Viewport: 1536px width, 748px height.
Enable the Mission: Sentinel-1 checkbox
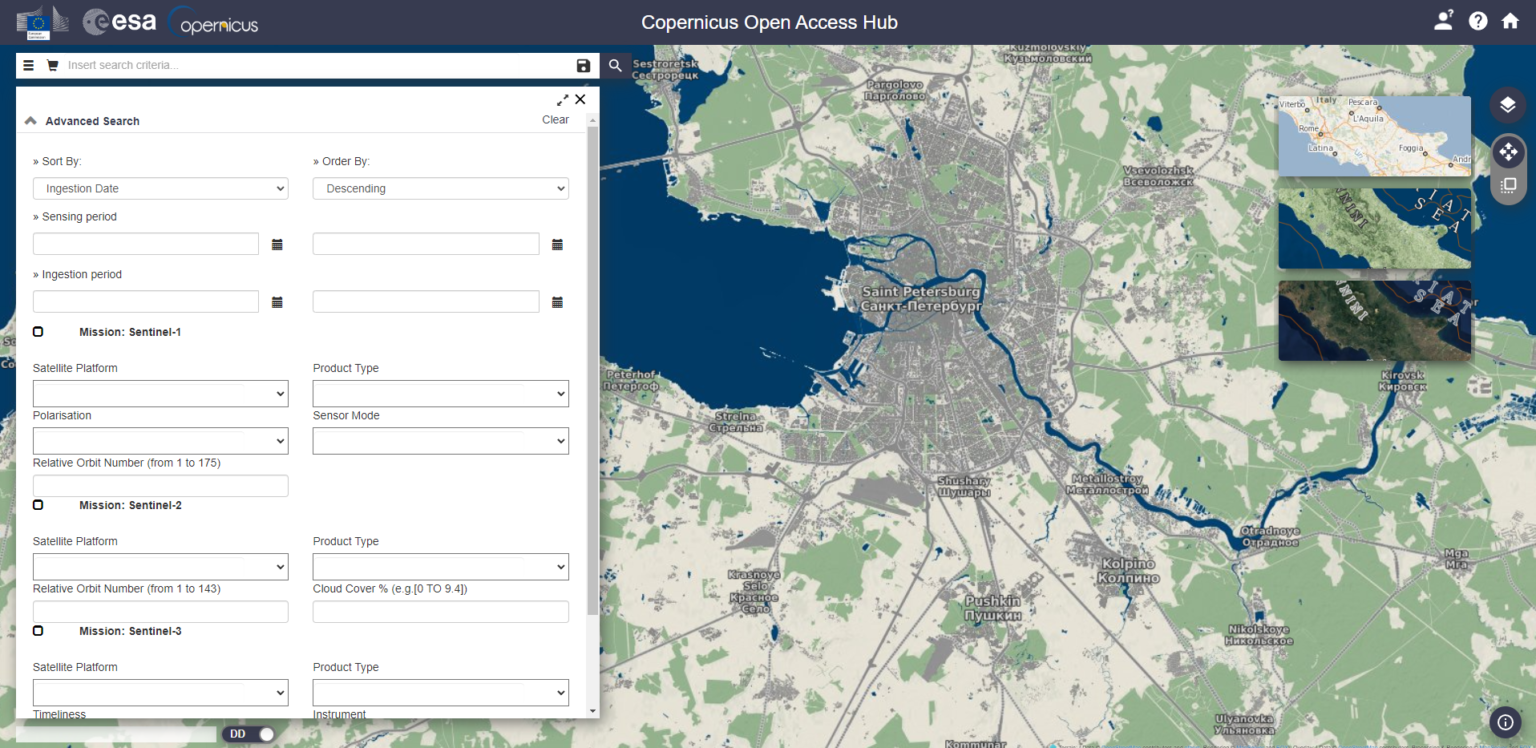point(38,332)
